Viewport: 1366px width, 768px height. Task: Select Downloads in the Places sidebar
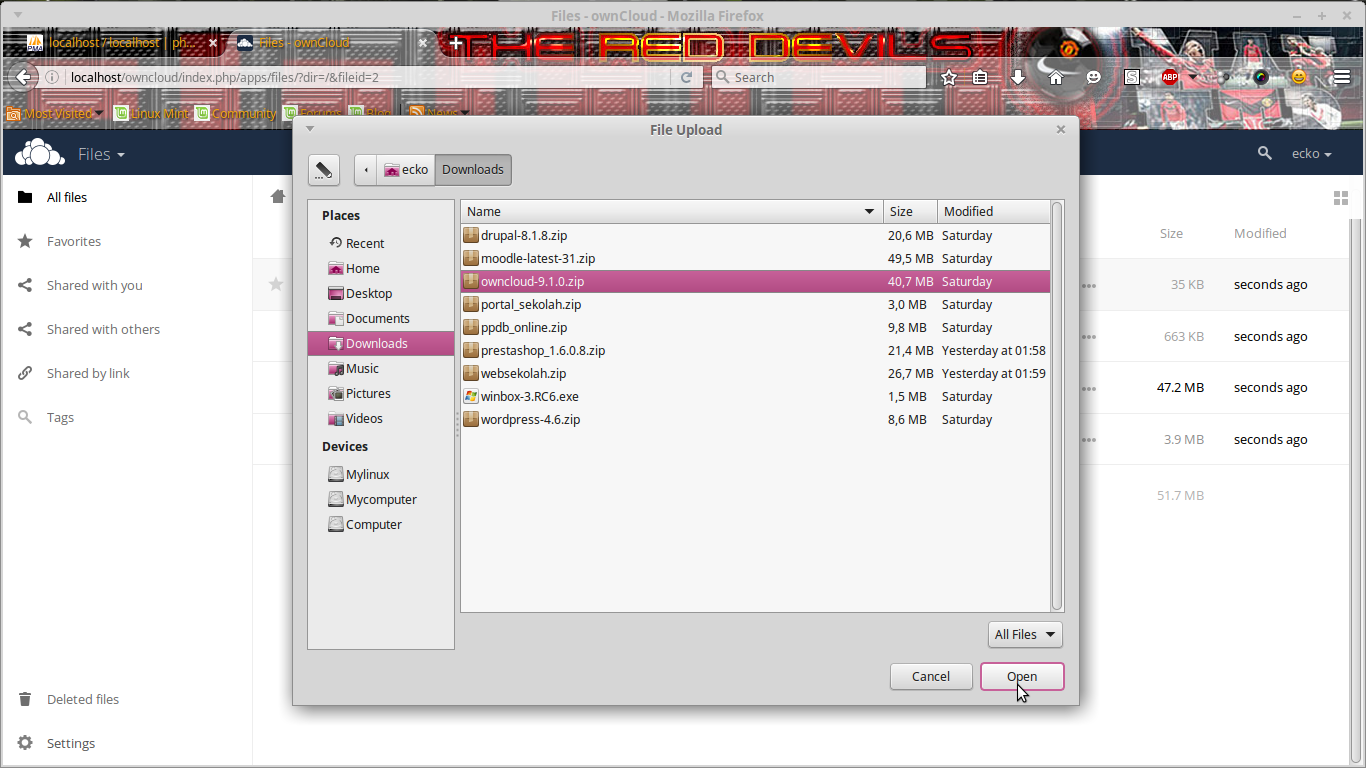(381, 343)
